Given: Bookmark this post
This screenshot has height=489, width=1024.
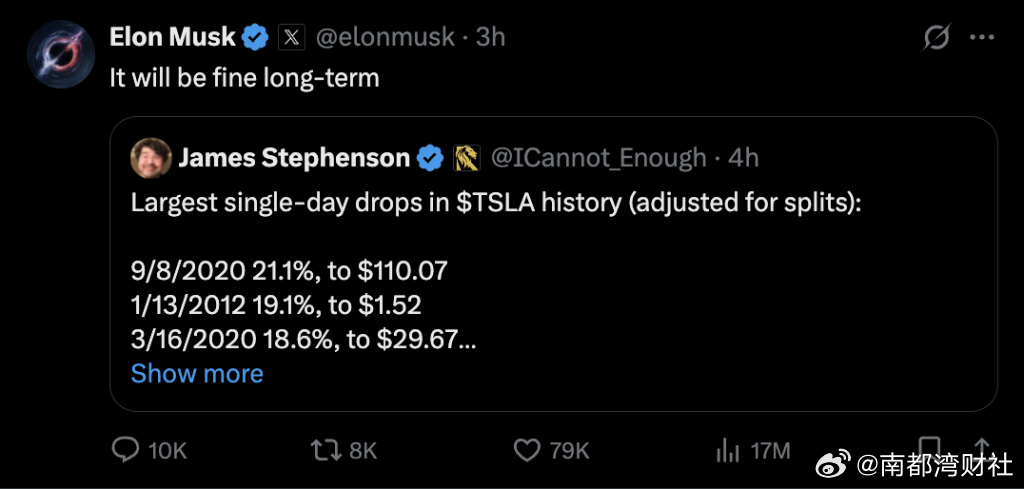Looking at the screenshot, I should [x=928, y=445].
